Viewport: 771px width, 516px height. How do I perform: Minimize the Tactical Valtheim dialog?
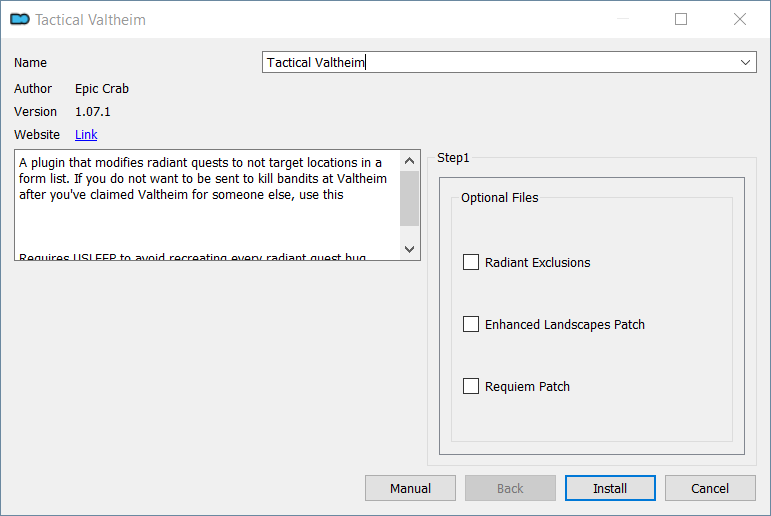pos(622,19)
